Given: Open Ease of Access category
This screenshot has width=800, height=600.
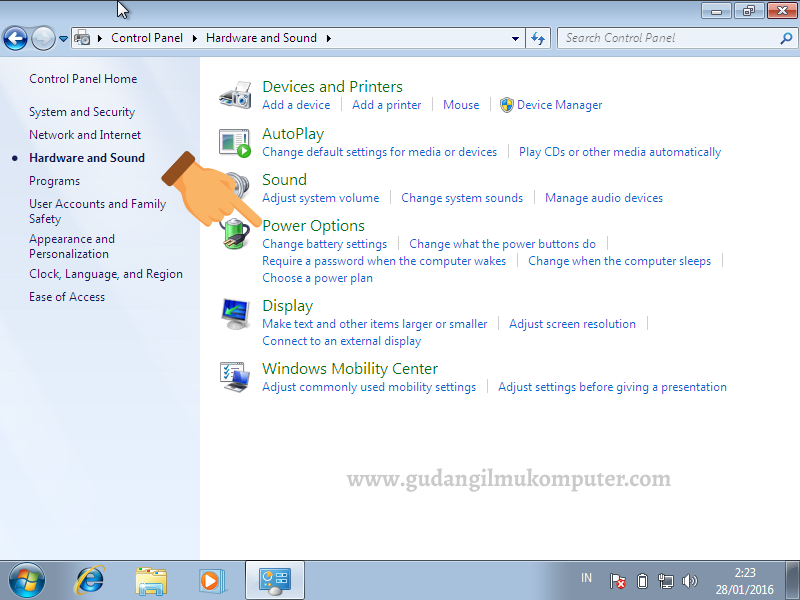Looking at the screenshot, I should tap(67, 297).
